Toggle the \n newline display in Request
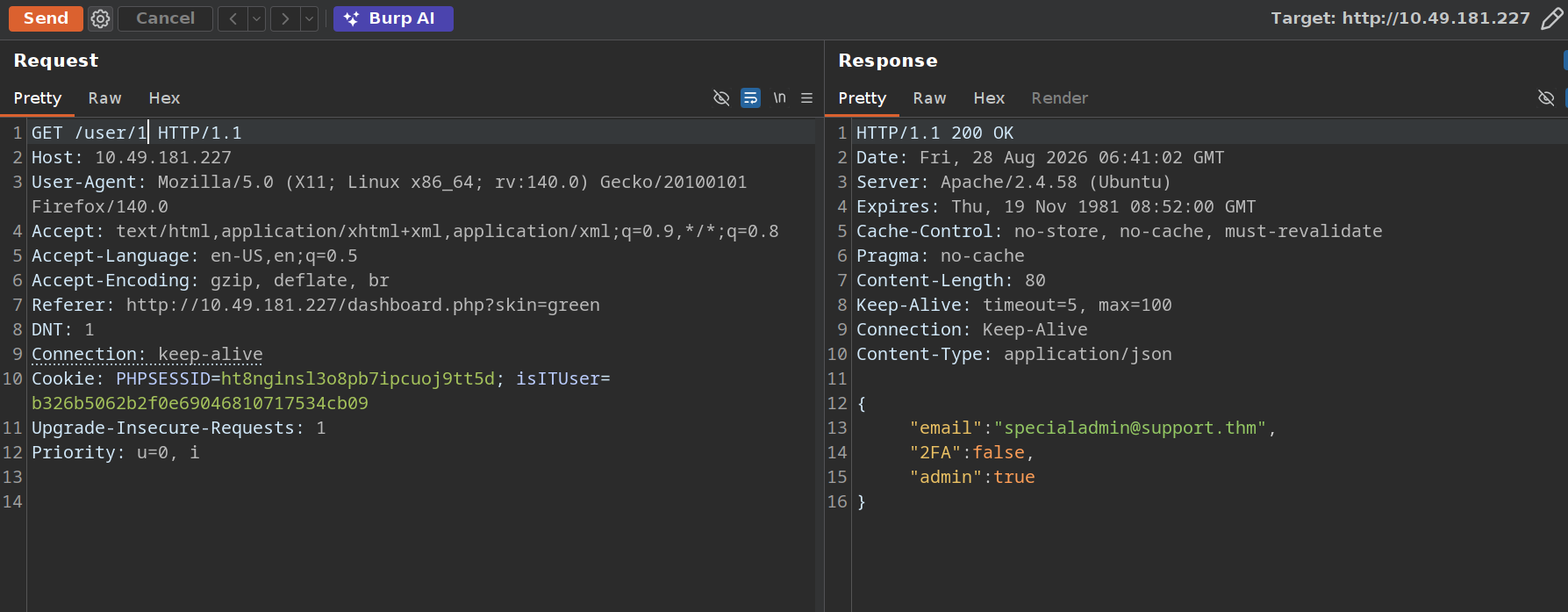 (x=779, y=98)
